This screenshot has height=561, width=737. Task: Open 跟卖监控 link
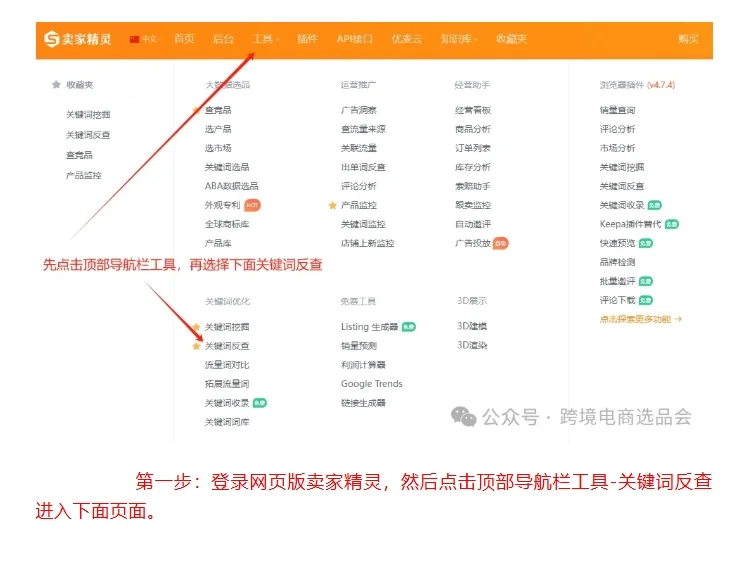(473, 205)
